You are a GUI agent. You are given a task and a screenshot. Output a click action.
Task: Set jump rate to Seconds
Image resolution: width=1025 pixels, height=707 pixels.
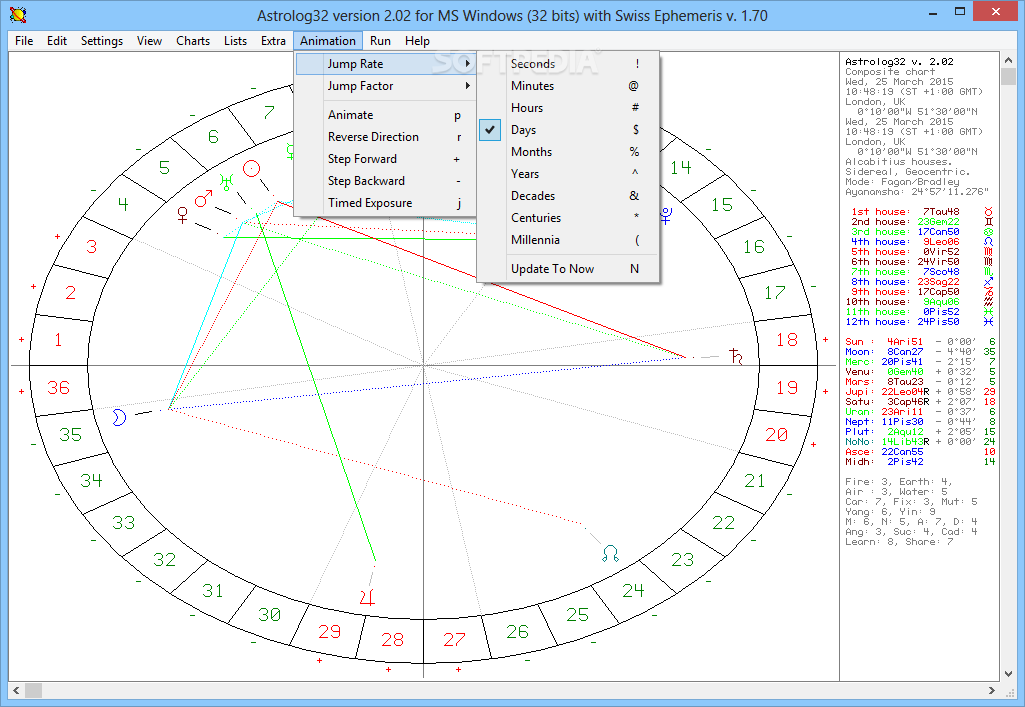point(568,64)
